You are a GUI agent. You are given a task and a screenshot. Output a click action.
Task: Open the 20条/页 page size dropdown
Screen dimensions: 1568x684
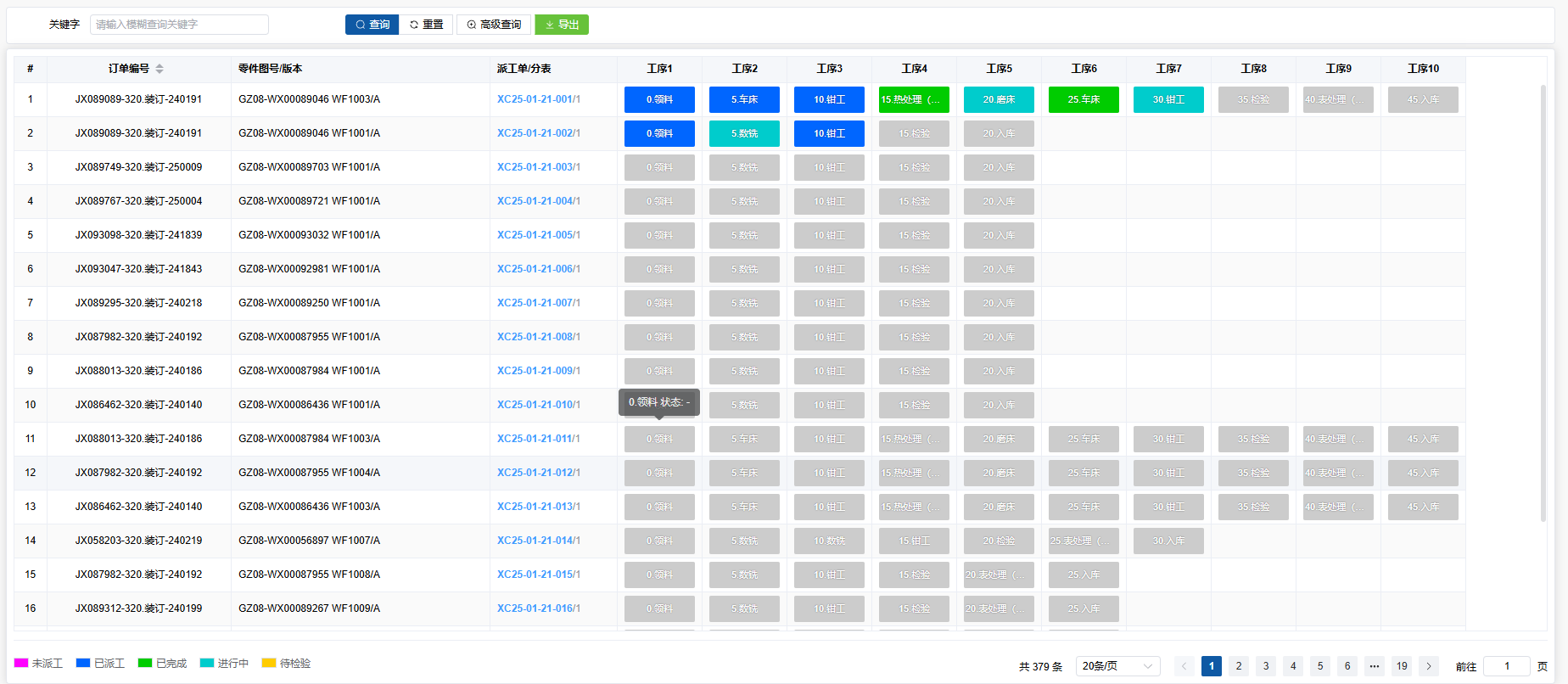(1117, 666)
